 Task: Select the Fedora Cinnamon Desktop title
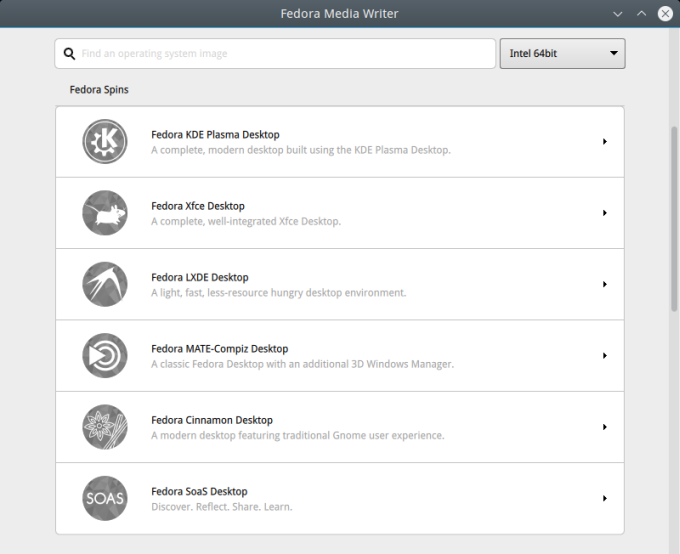click(212, 420)
